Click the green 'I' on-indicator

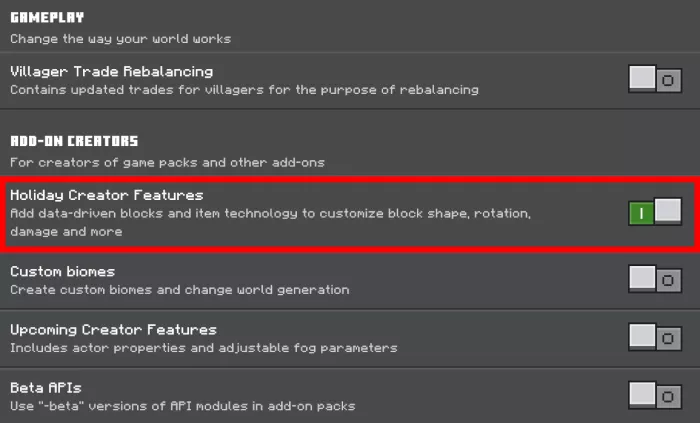pyautogui.click(x=641, y=212)
